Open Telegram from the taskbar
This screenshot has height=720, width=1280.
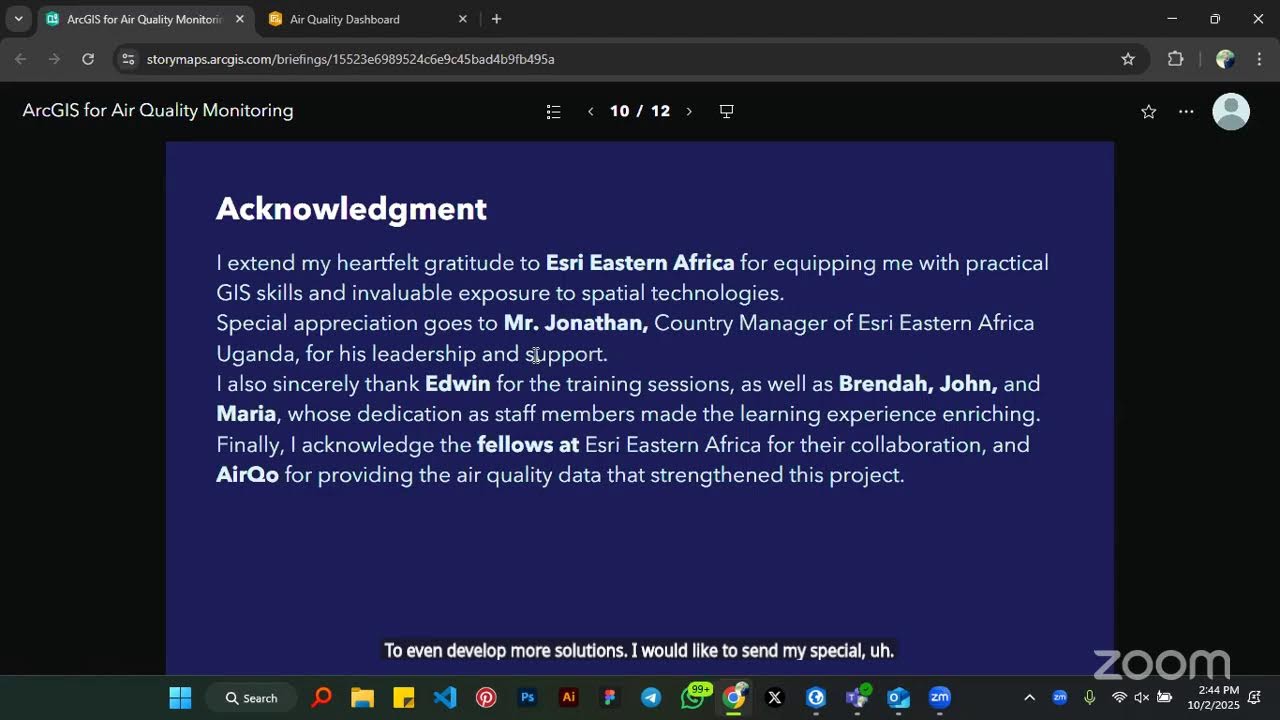point(651,698)
